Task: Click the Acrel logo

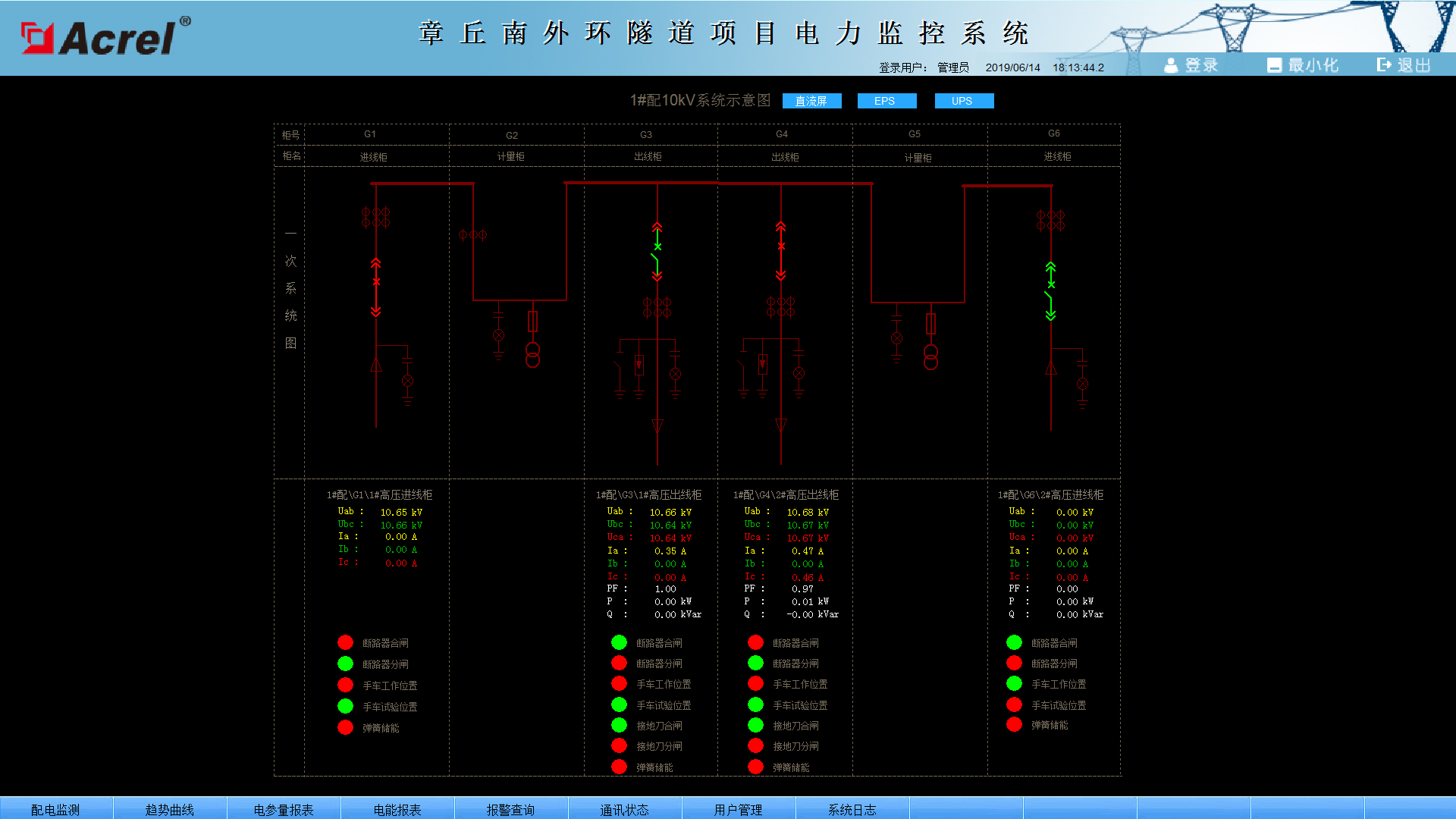Action: point(106,36)
